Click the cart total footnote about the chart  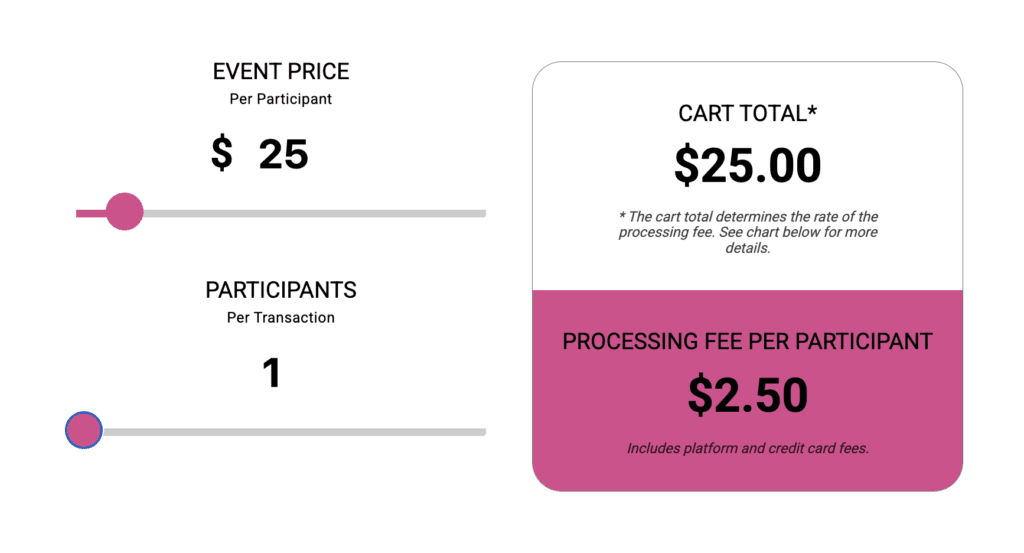tap(747, 232)
